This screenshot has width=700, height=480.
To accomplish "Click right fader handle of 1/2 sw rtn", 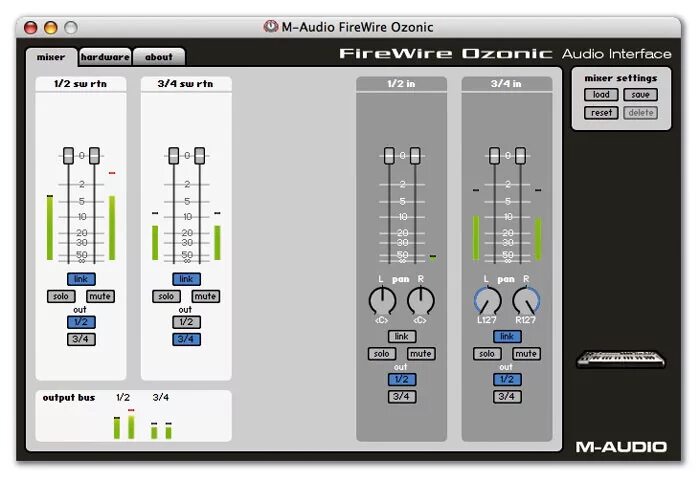I will [94, 156].
